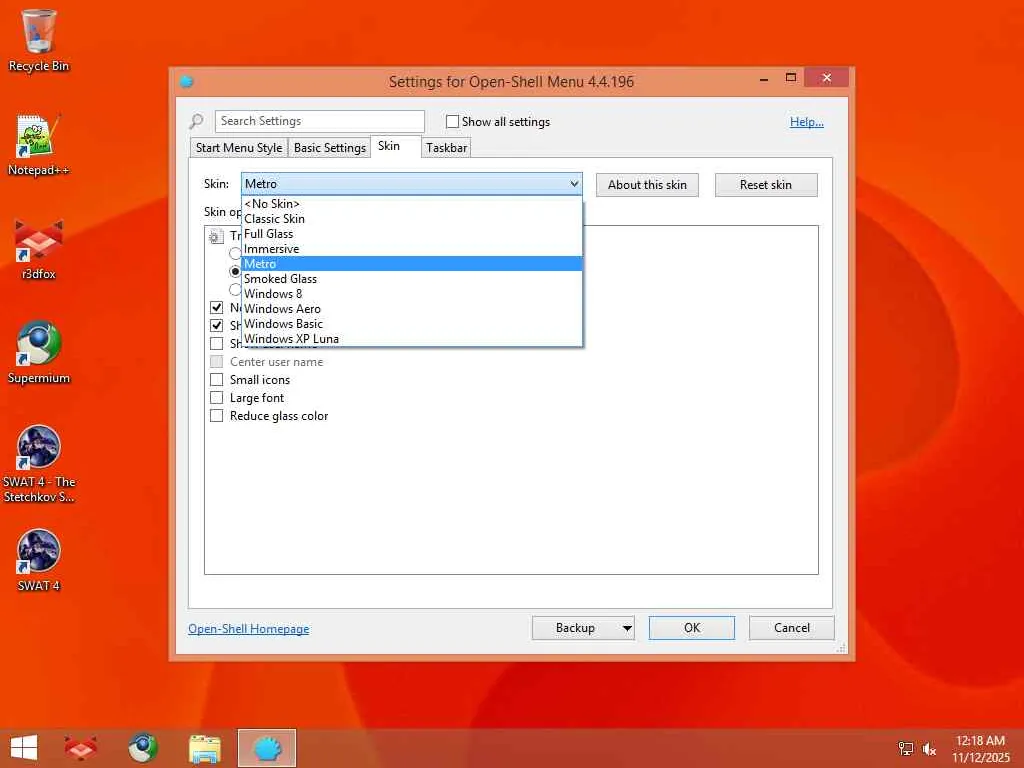Choose Windows Aero from the list
Viewport: 1024px width, 768px height.
(x=411, y=309)
